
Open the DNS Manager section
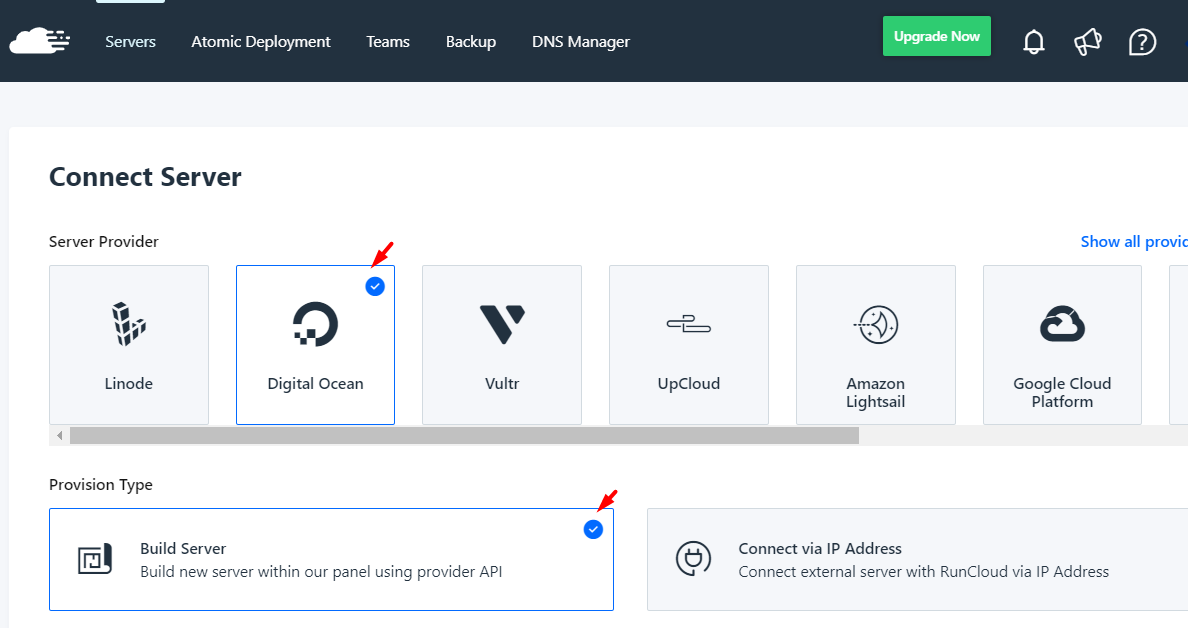[580, 41]
